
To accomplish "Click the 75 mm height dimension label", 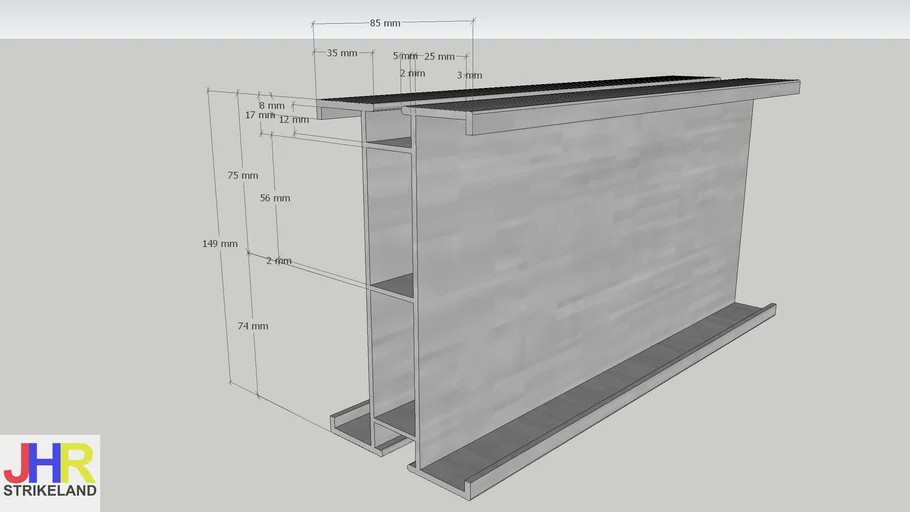I will [x=243, y=175].
